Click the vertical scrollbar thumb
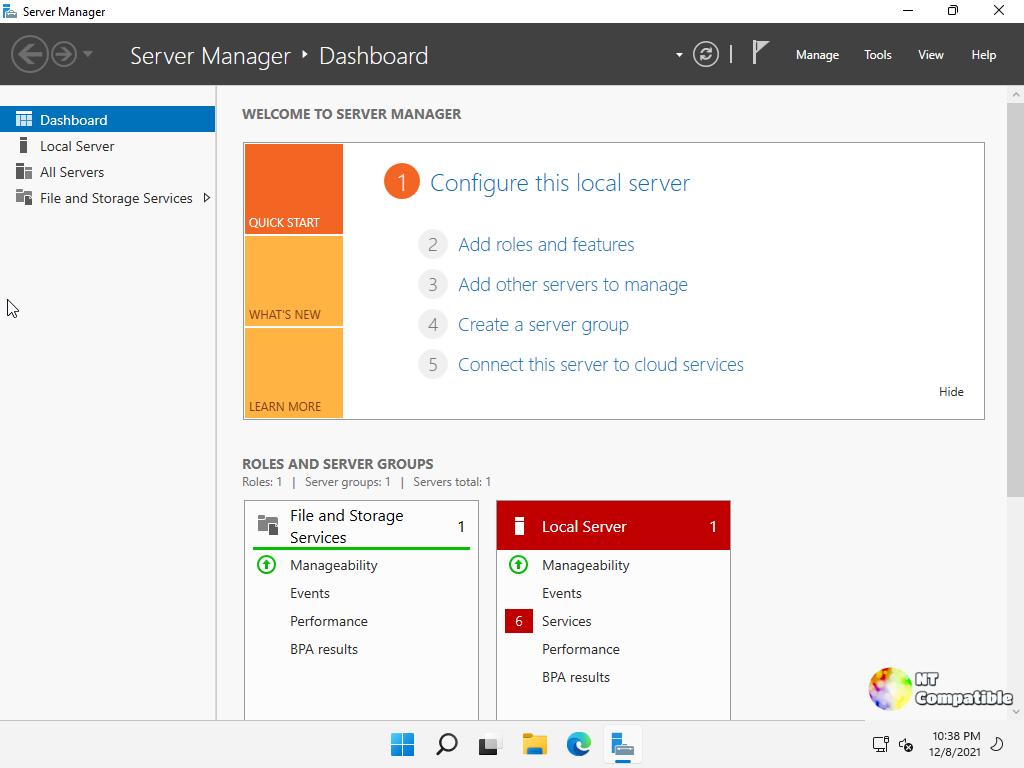Image resolution: width=1024 pixels, height=768 pixels. click(1015, 299)
